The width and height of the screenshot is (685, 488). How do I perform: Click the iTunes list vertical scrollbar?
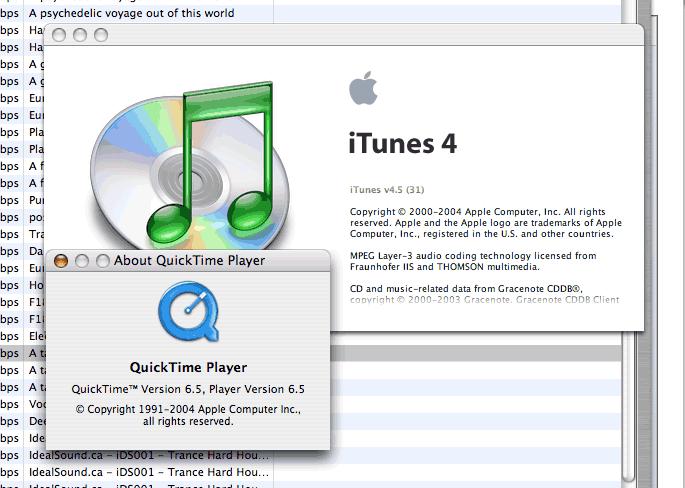pyautogui.click(x=627, y=408)
